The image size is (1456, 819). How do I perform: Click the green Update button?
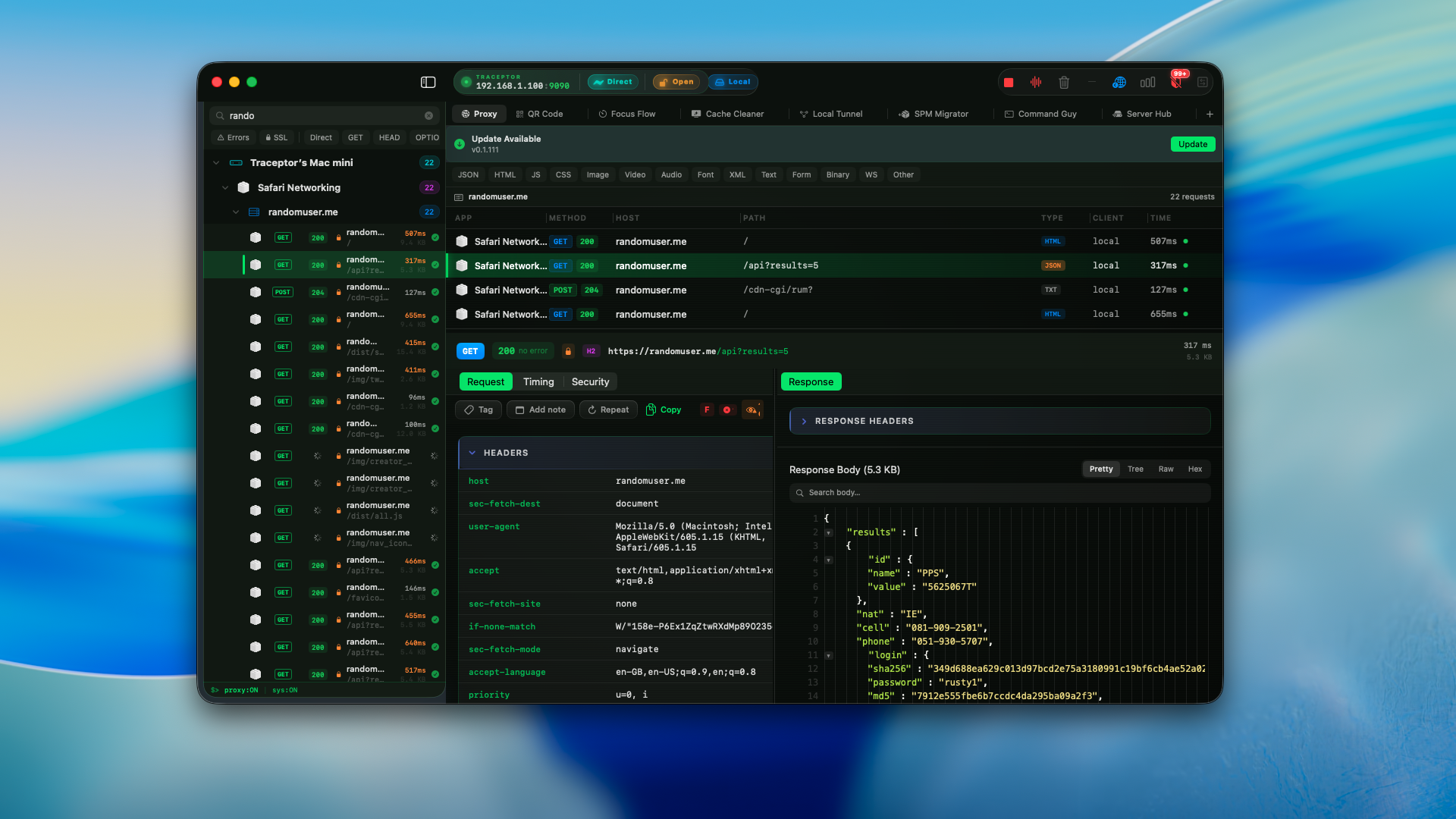(1193, 144)
